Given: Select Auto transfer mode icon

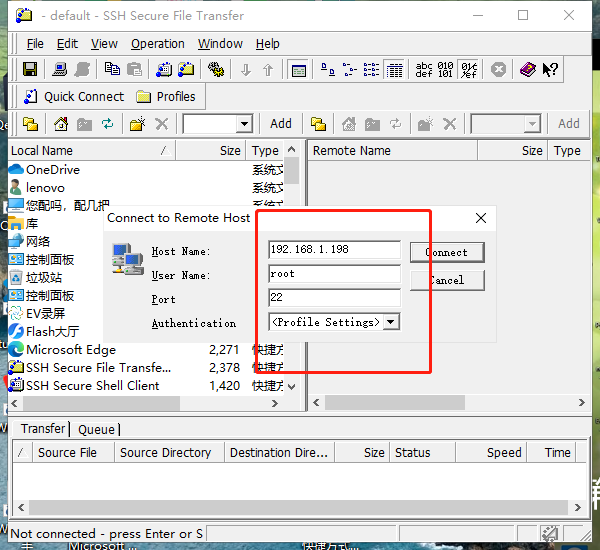Looking at the screenshot, I should pos(469,70).
